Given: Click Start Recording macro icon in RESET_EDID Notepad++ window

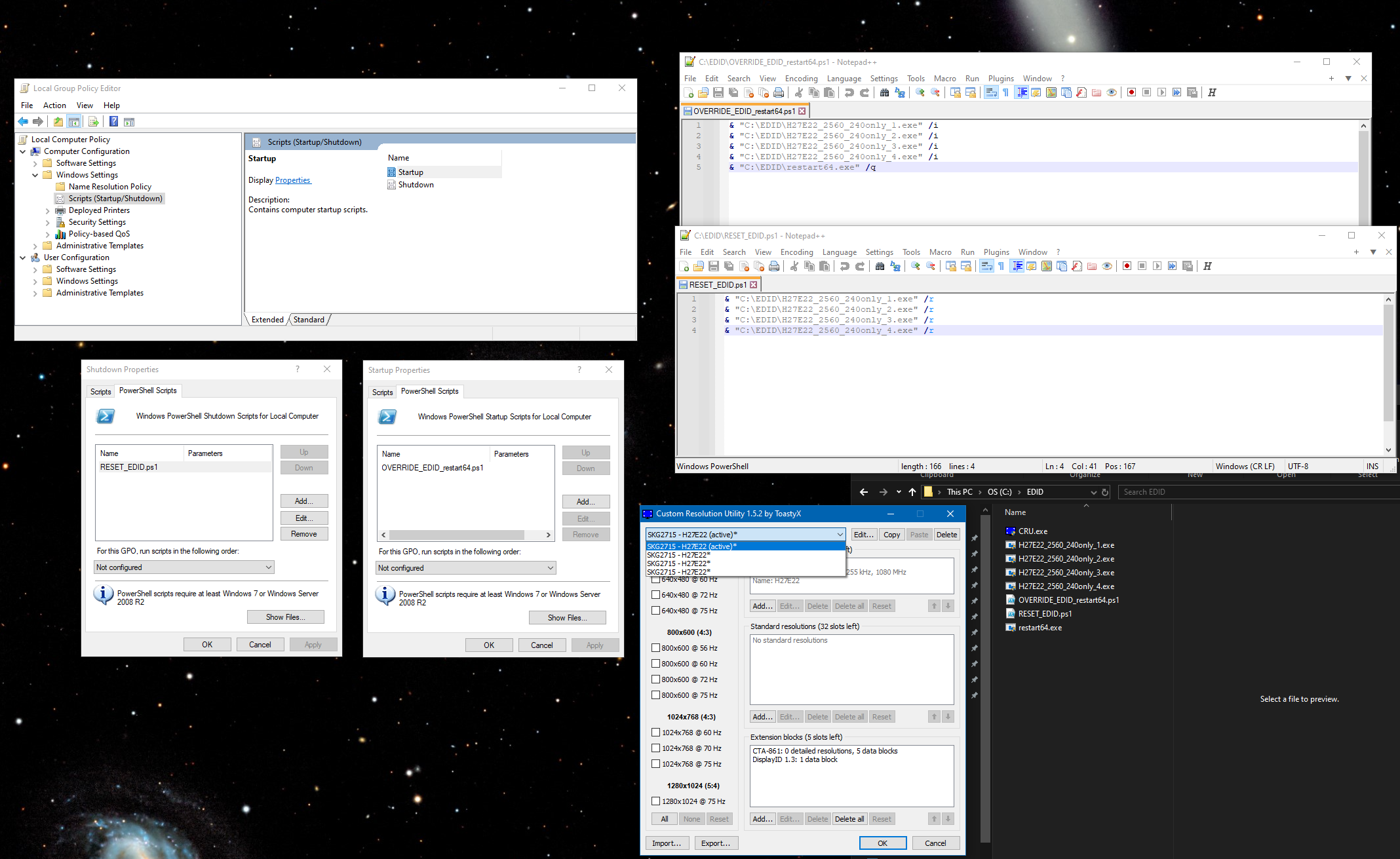Looking at the screenshot, I should 1127,266.
